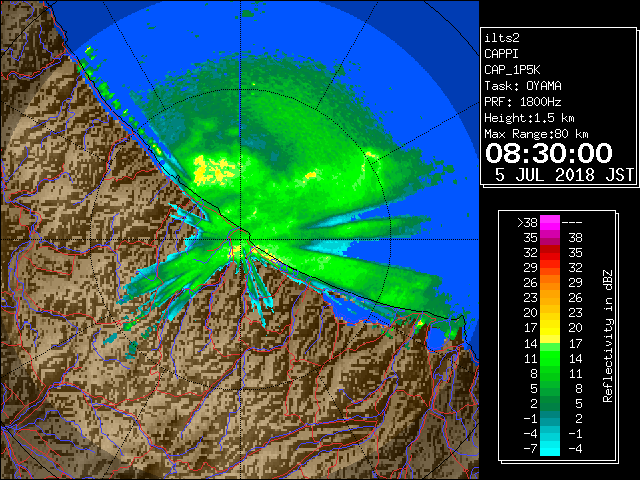Click the magenta >38 dBZ legend swatch
Image resolution: width=640 pixels, height=480 pixels.
tap(550, 223)
